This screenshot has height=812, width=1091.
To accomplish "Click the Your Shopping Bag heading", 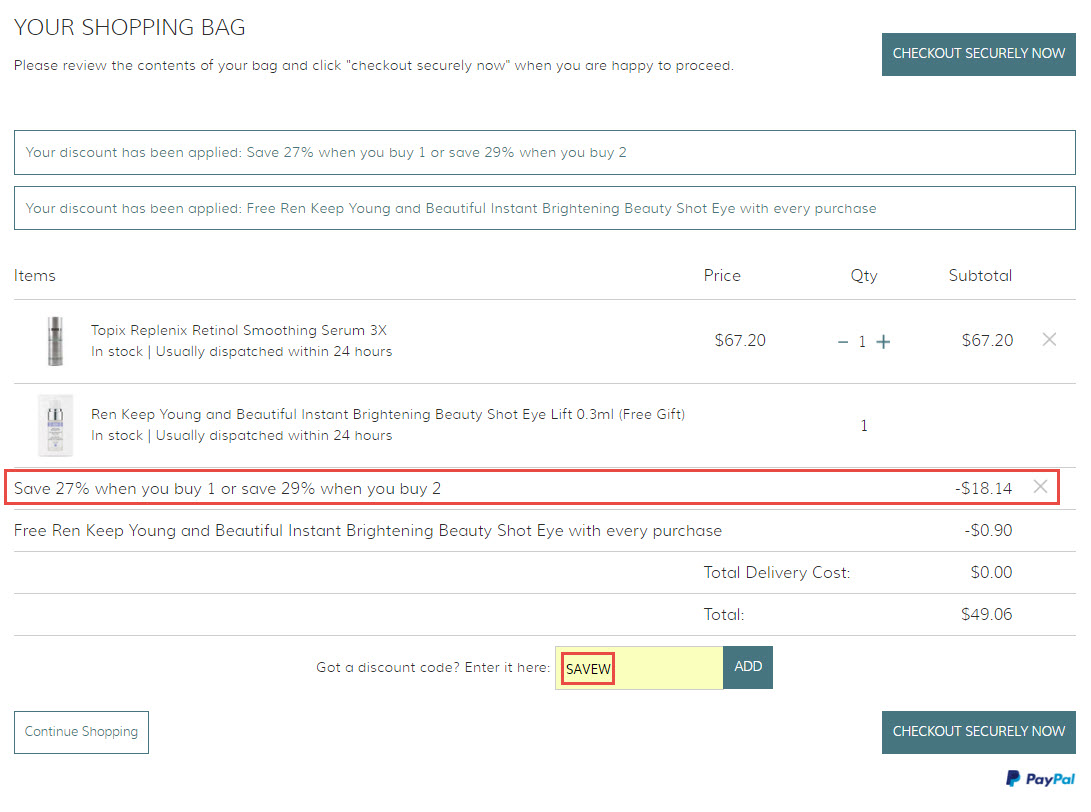I will (x=129, y=27).
